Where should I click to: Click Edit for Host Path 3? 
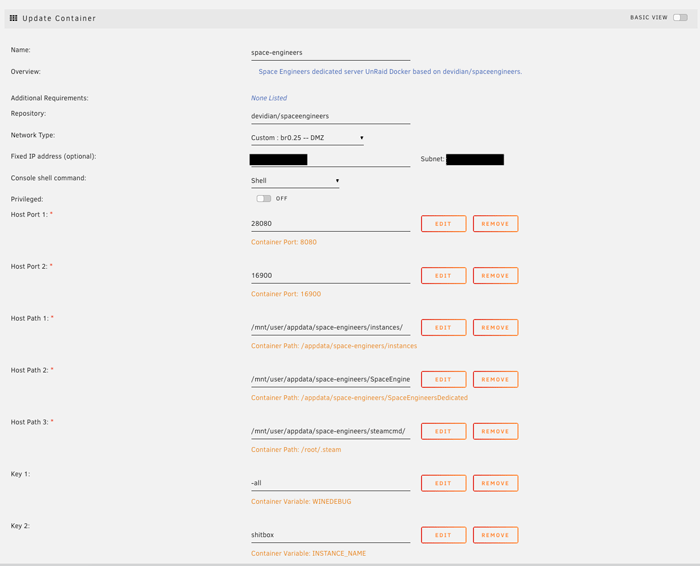coord(443,431)
